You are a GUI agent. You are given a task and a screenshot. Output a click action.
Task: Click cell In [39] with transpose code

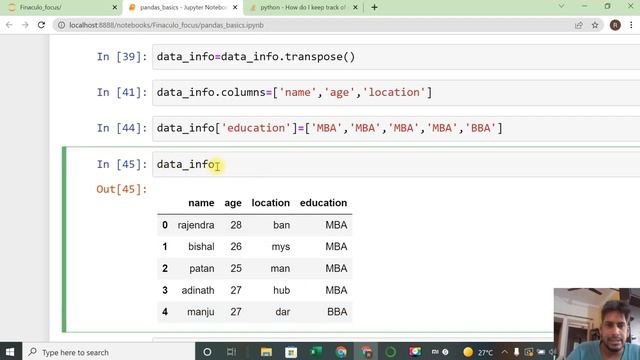(x=396, y=57)
